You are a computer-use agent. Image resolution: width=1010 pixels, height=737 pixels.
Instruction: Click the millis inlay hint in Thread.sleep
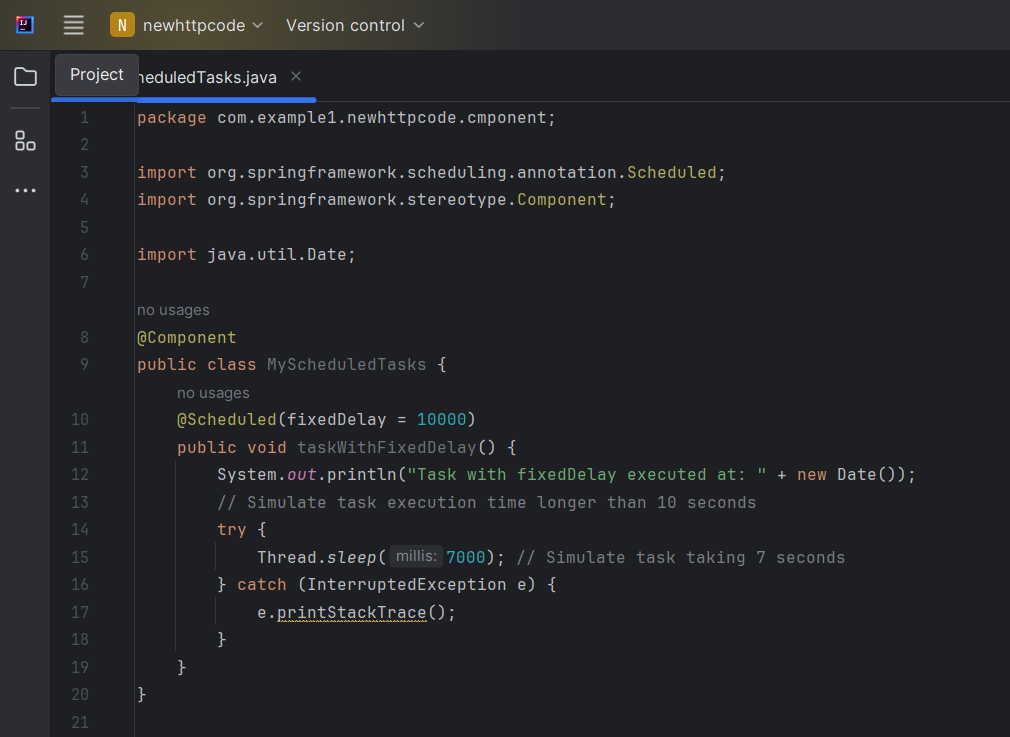click(416, 556)
